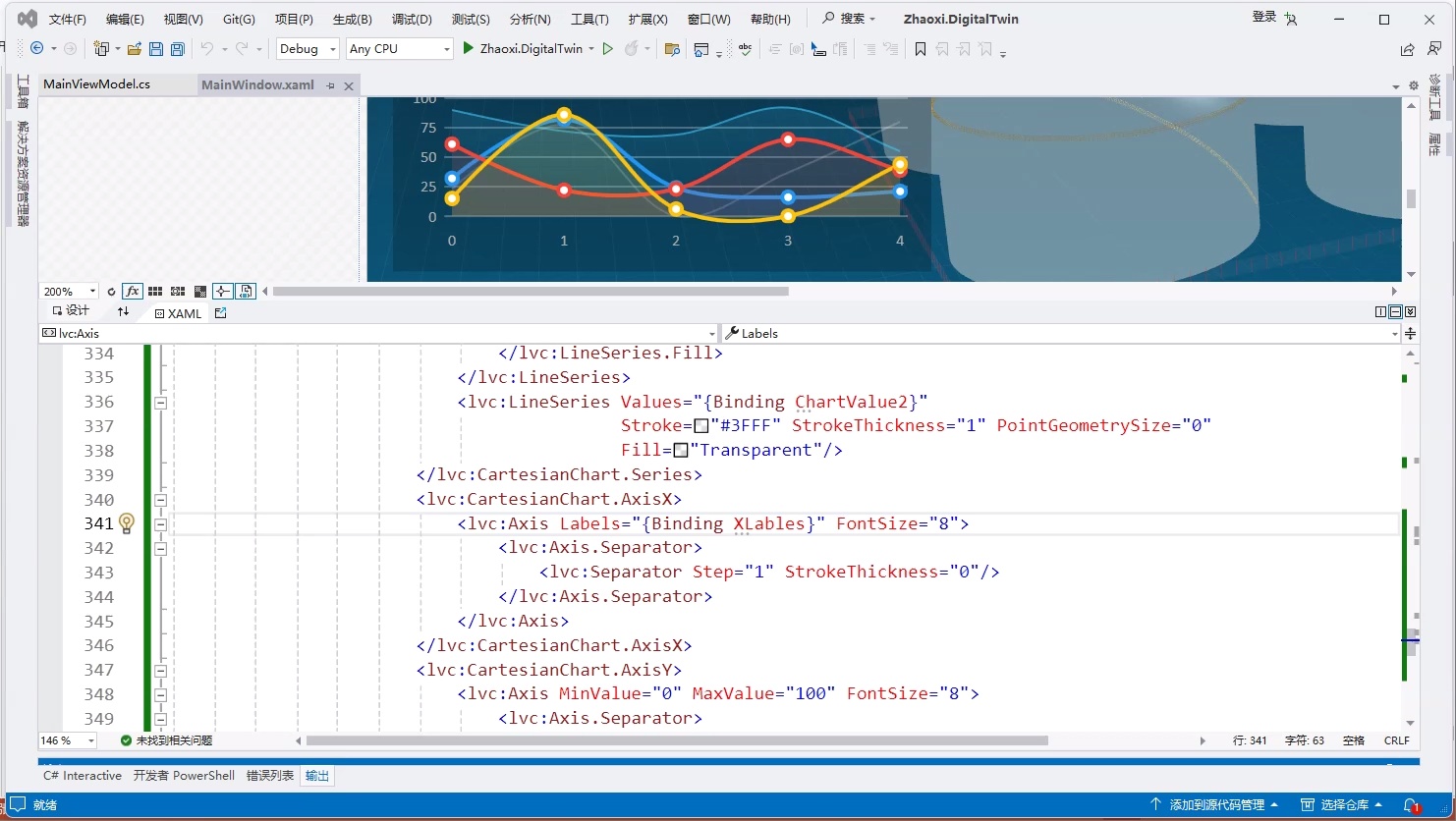Click the Save All toolbar icon
Viewport: 1456px width, 821px height.
click(x=178, y=49)
